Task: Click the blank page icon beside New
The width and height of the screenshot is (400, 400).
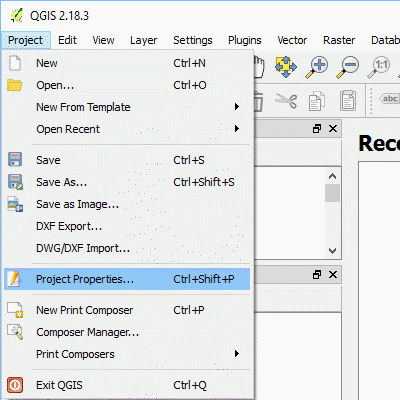Action: tap(15, 63)
